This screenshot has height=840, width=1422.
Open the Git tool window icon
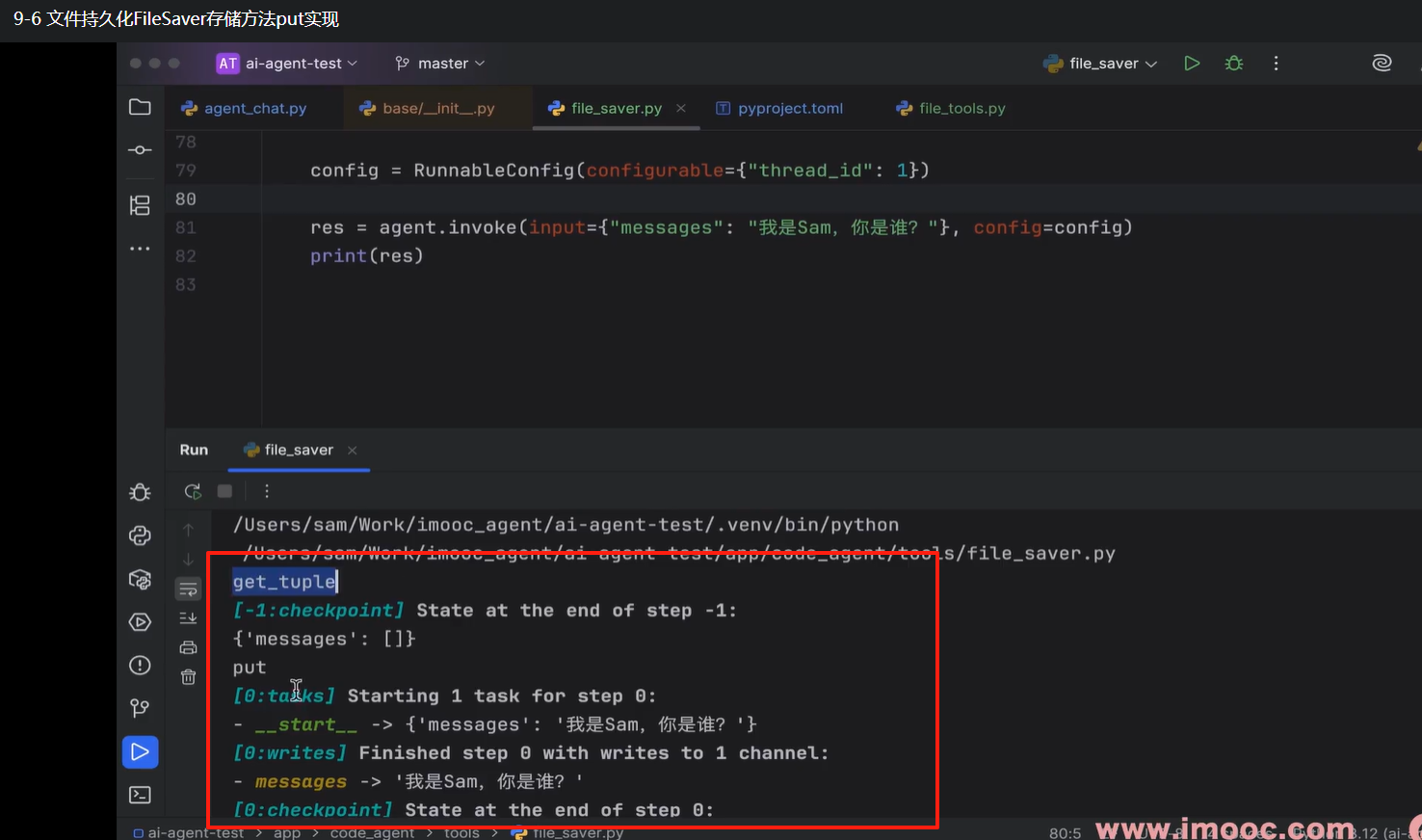pos(140,709)
